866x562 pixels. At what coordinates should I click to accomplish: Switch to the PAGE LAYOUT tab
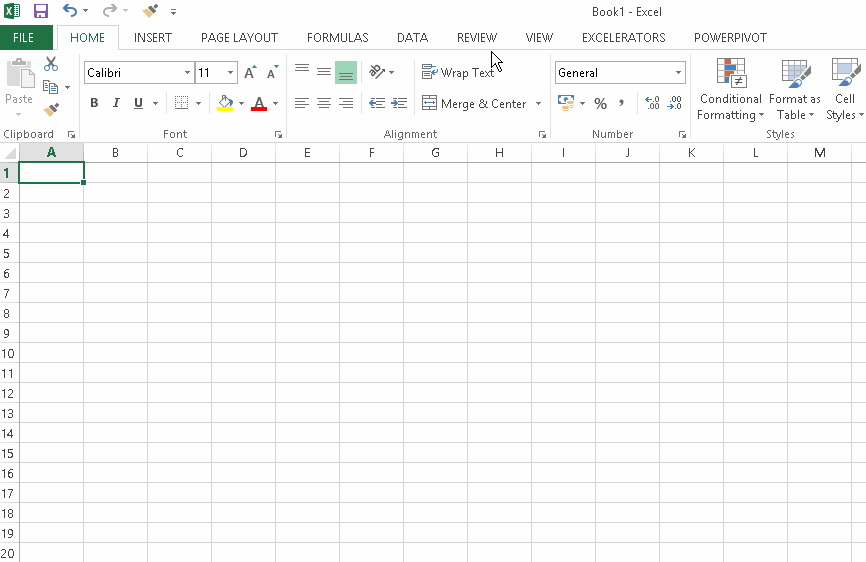point(239,38)
